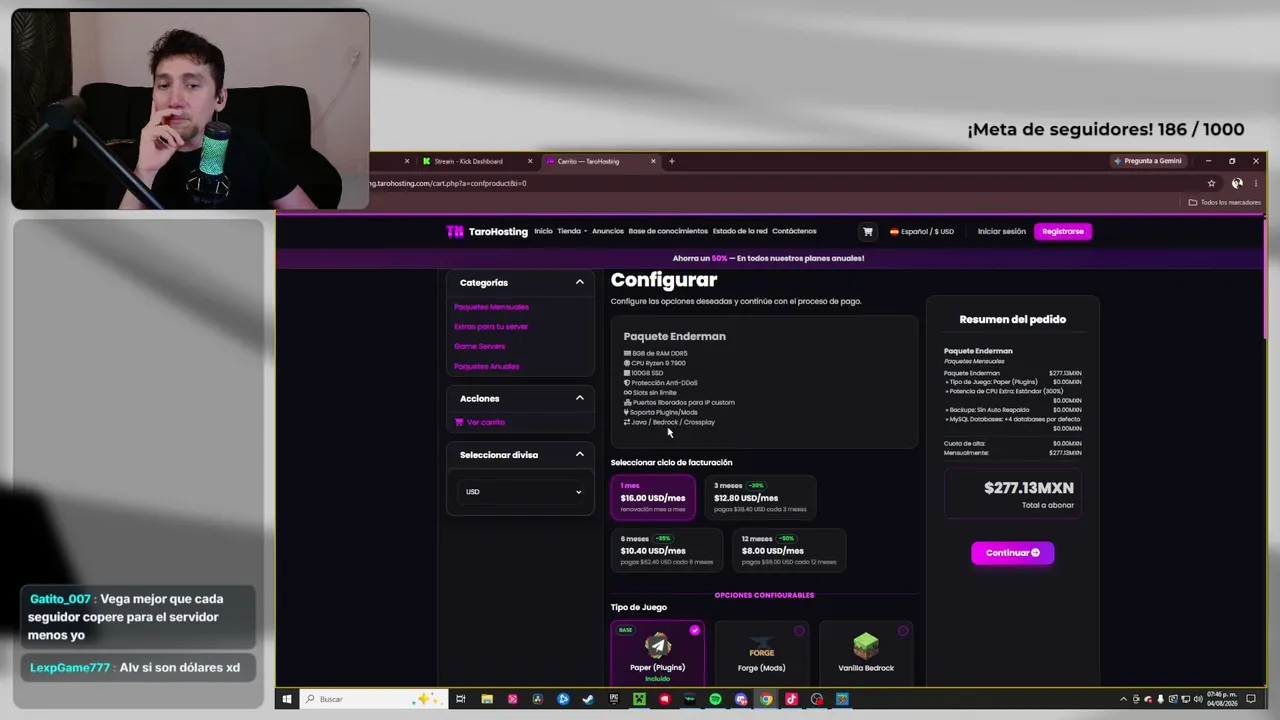Viewport: 1280px width, 720px height.
Task: Show hidden system tray icons
Action: point(1123,699)
